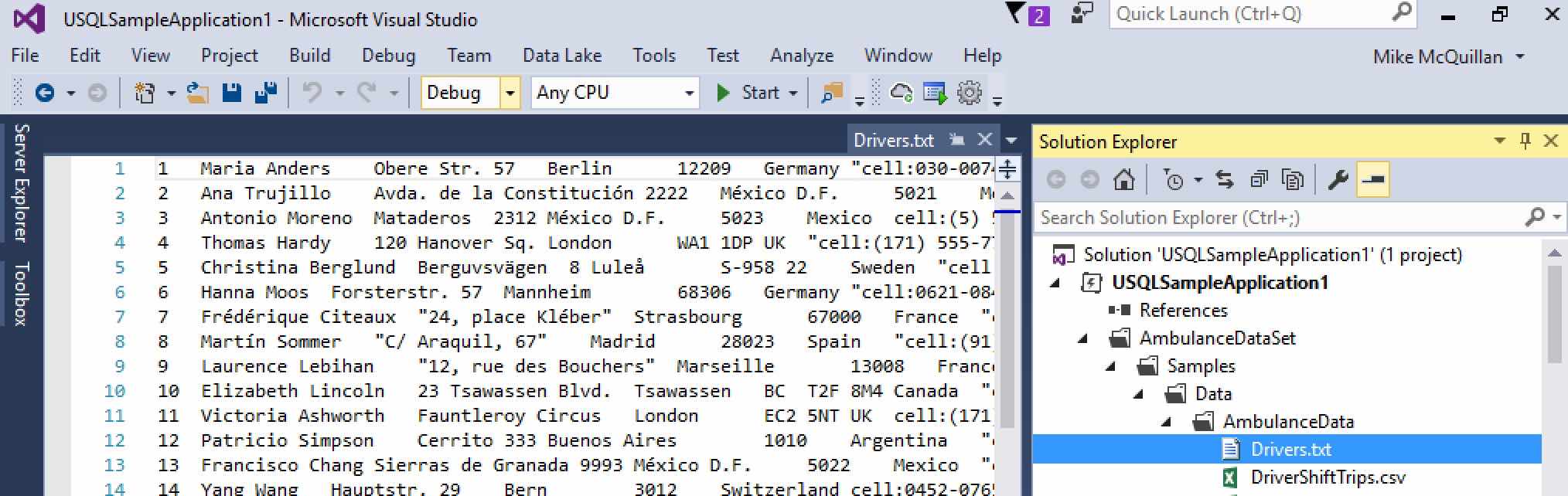Click the Open File folder icon
Viewport: 1568px width, 496px height.
pos(198,93)
